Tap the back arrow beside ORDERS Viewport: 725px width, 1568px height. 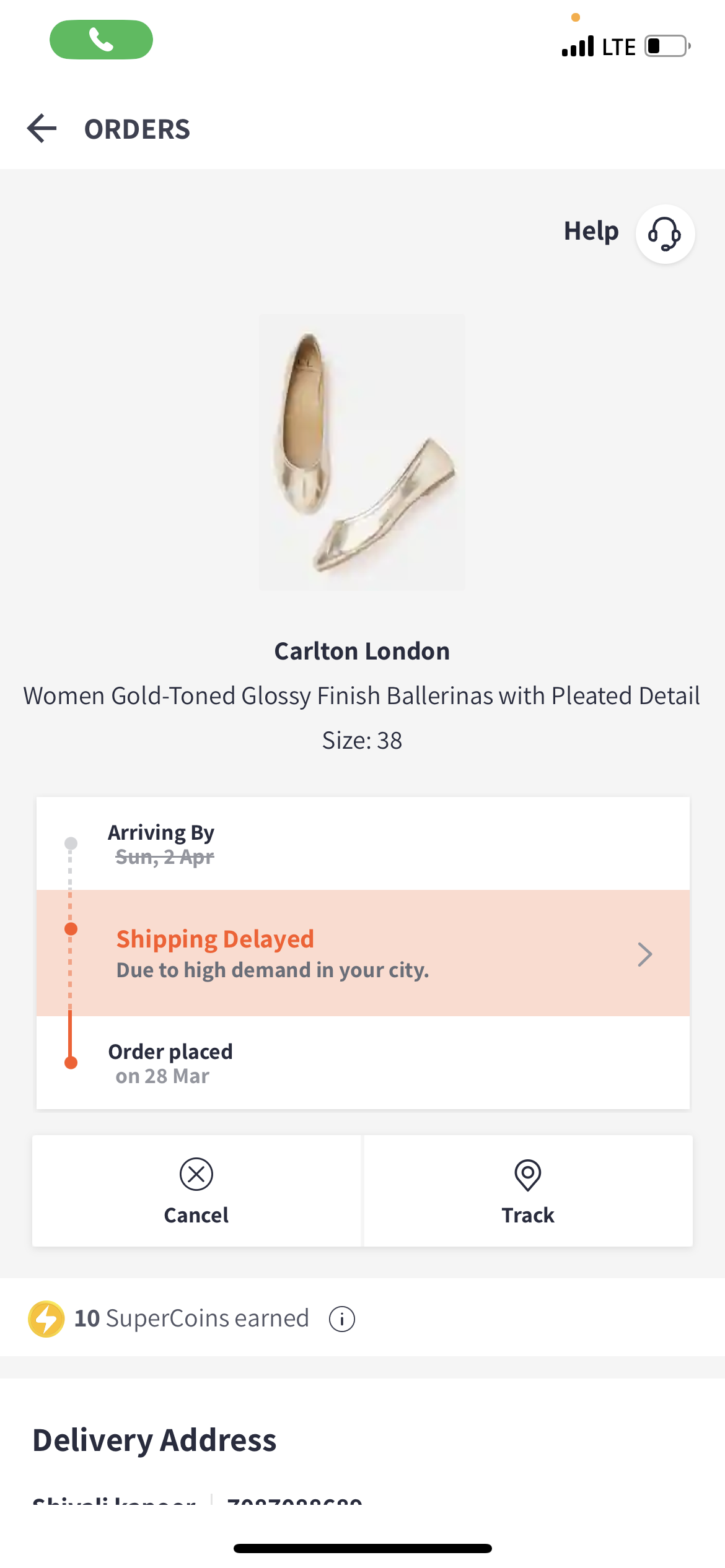coord(42,129)
